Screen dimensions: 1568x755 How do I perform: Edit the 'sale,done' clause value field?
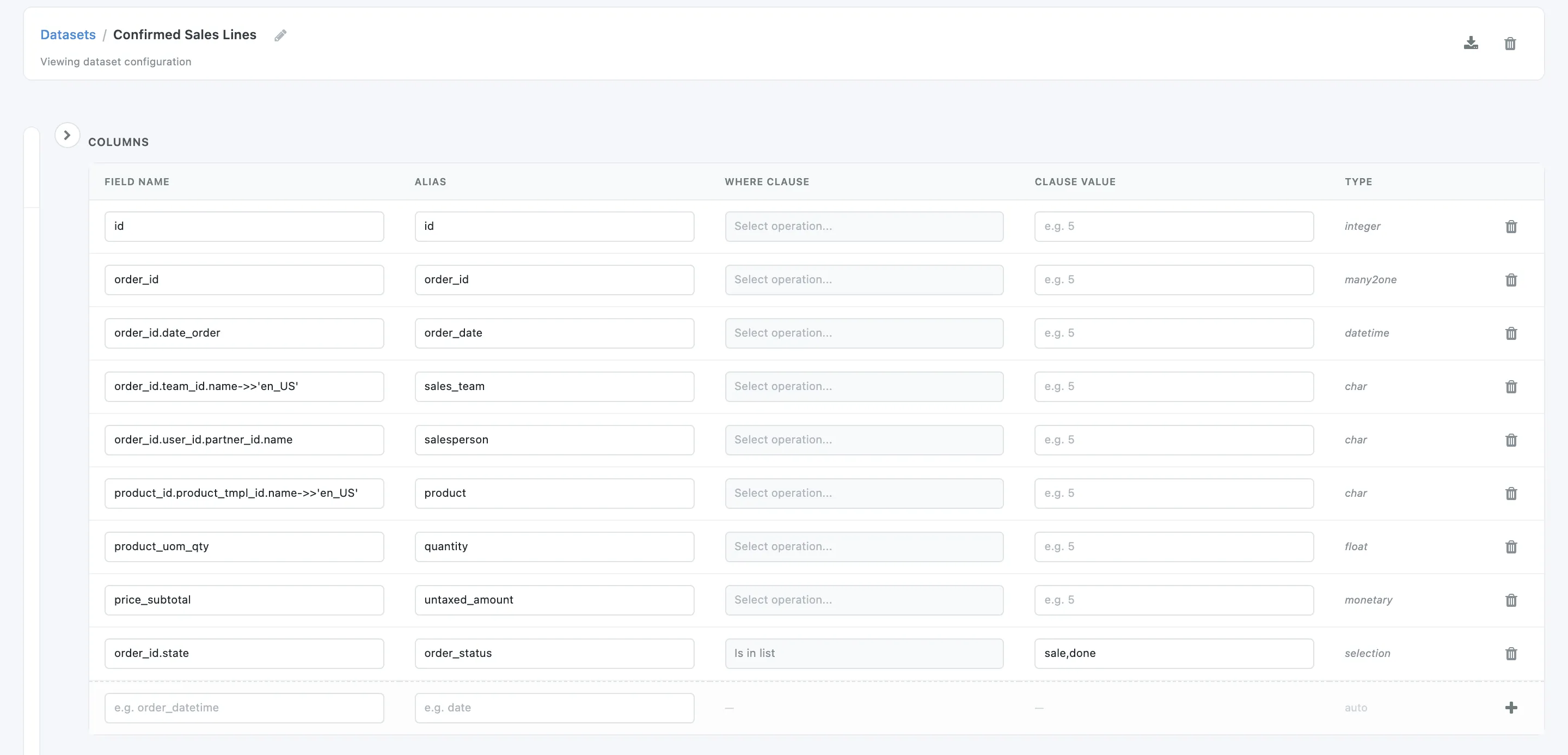point(1174,653)
